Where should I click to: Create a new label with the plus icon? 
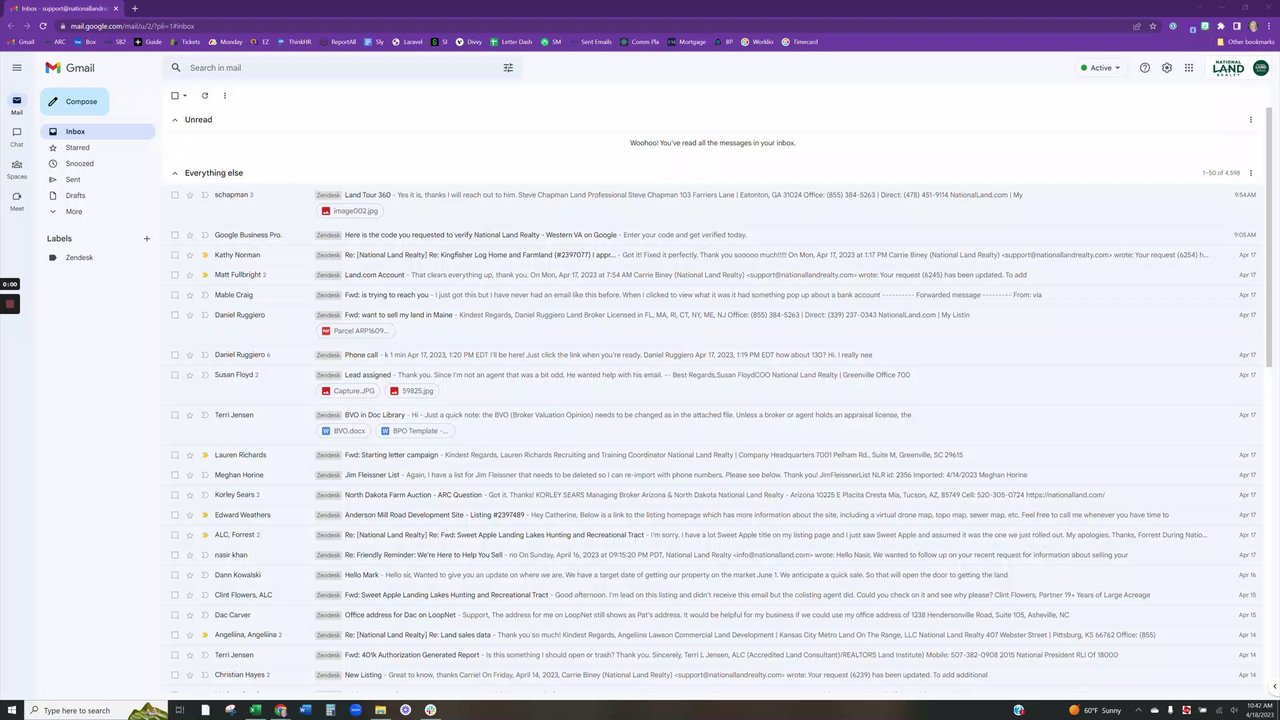pyautogui.click(x=147, y=239)
